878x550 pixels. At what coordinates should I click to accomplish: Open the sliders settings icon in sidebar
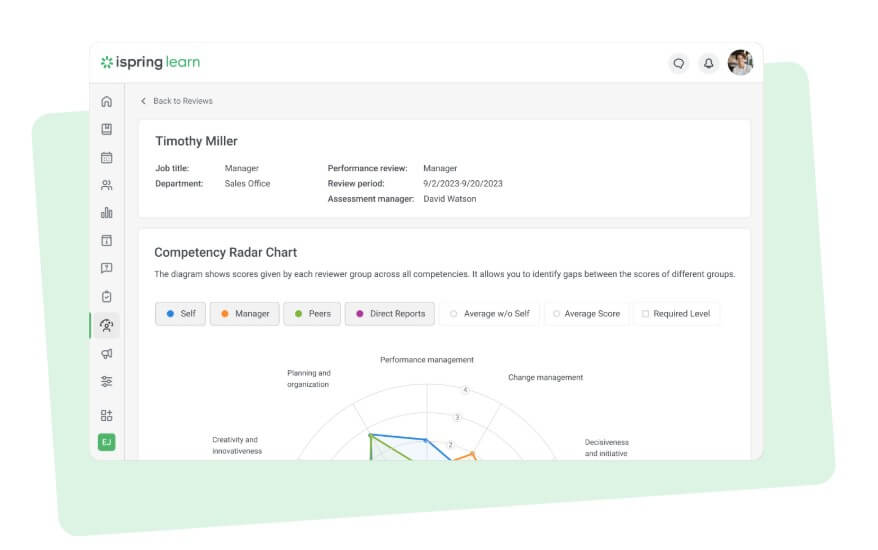pyautogui.click(x=106, y=381)
